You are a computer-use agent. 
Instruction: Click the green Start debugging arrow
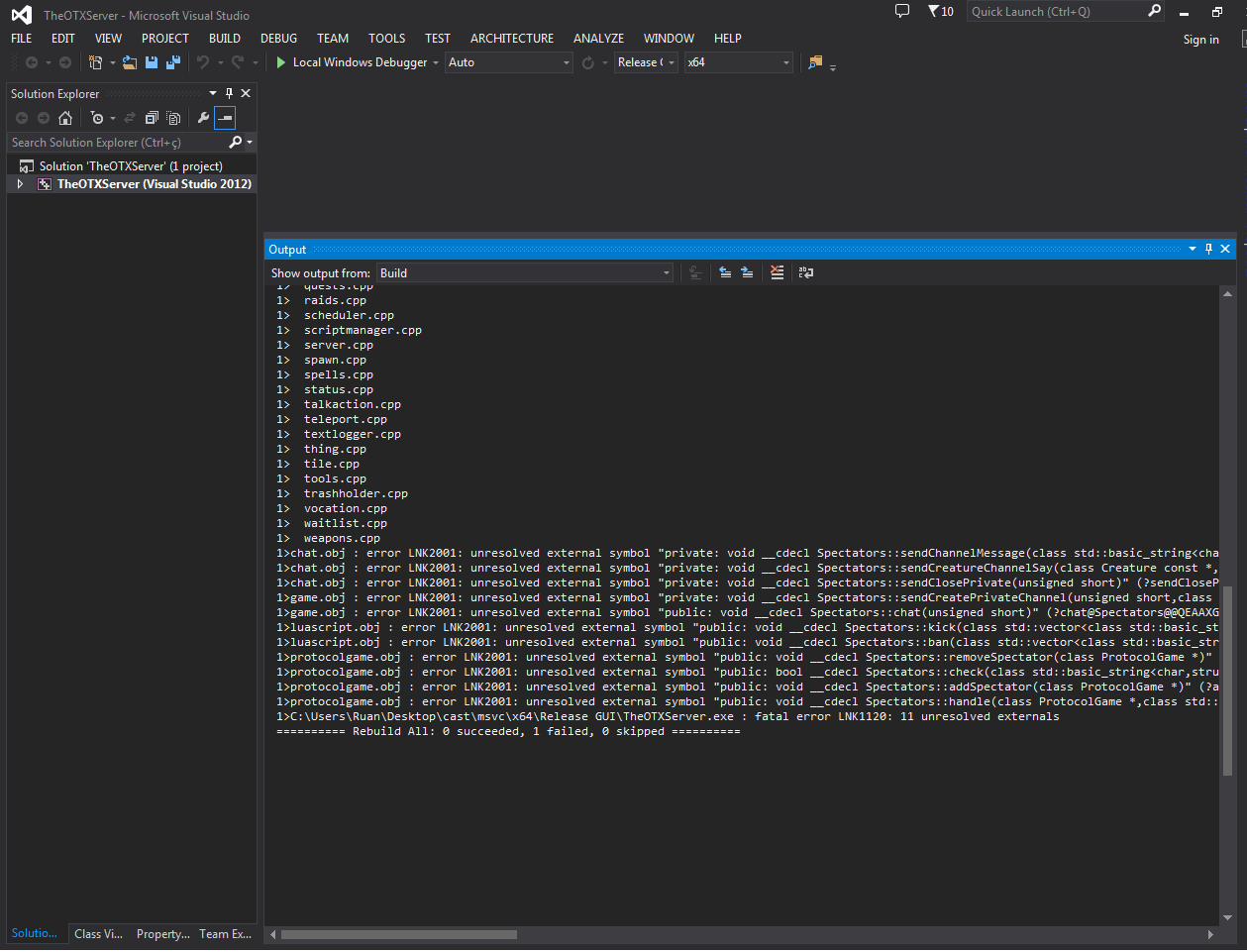[281, 62]
